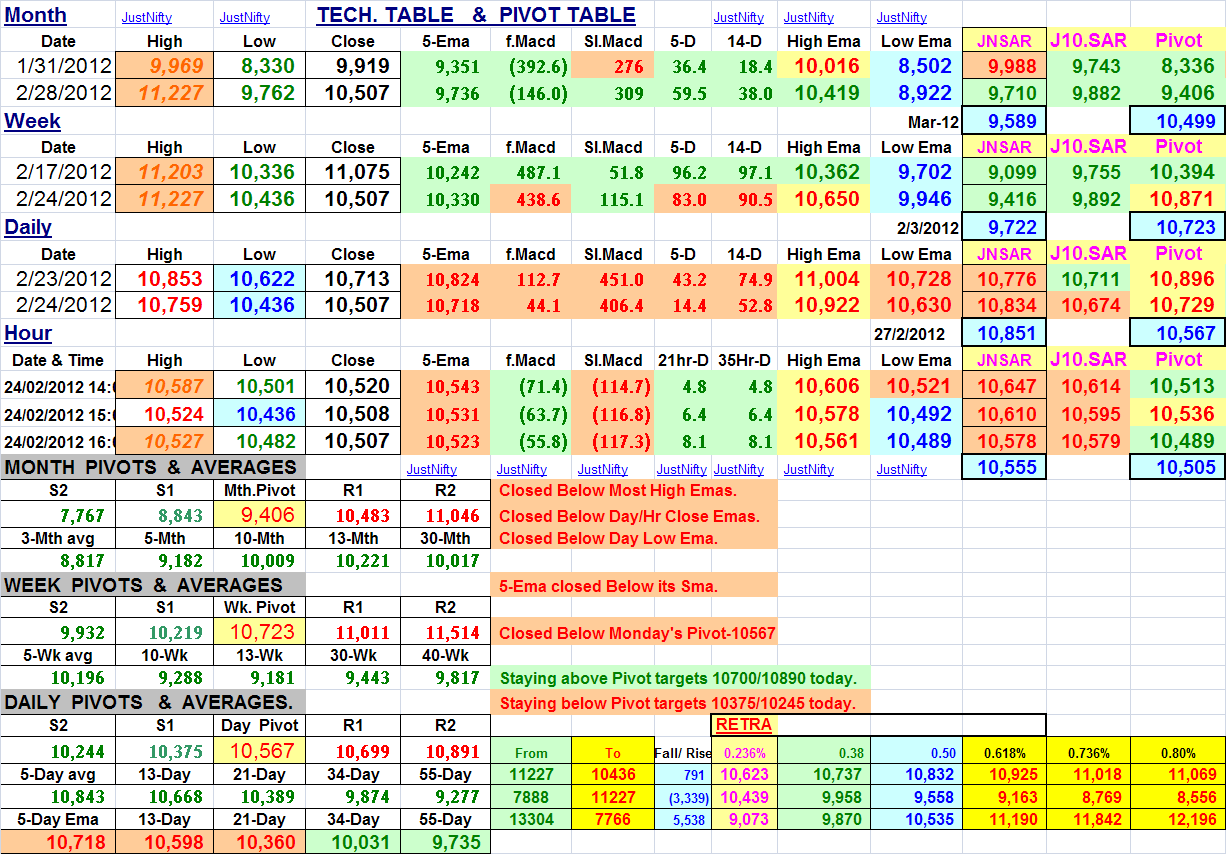The height and width of the screenshot is (854, 1226).
Task: Select month R2 value 11,046
Action: coord(445,515)
